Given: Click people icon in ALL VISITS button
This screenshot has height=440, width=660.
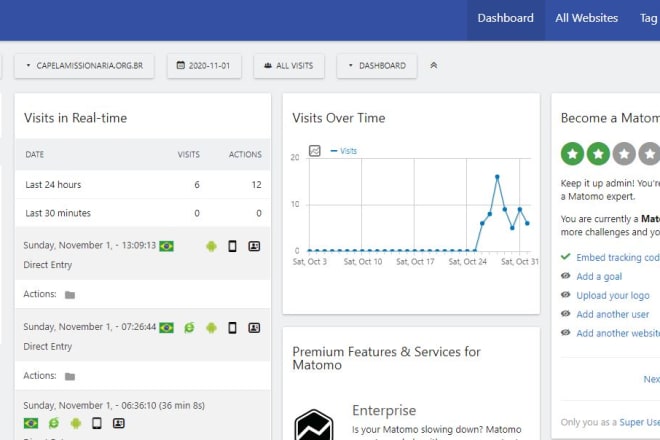Looking at the screenshot, I should pyautogui.click(x=268, y=66).
